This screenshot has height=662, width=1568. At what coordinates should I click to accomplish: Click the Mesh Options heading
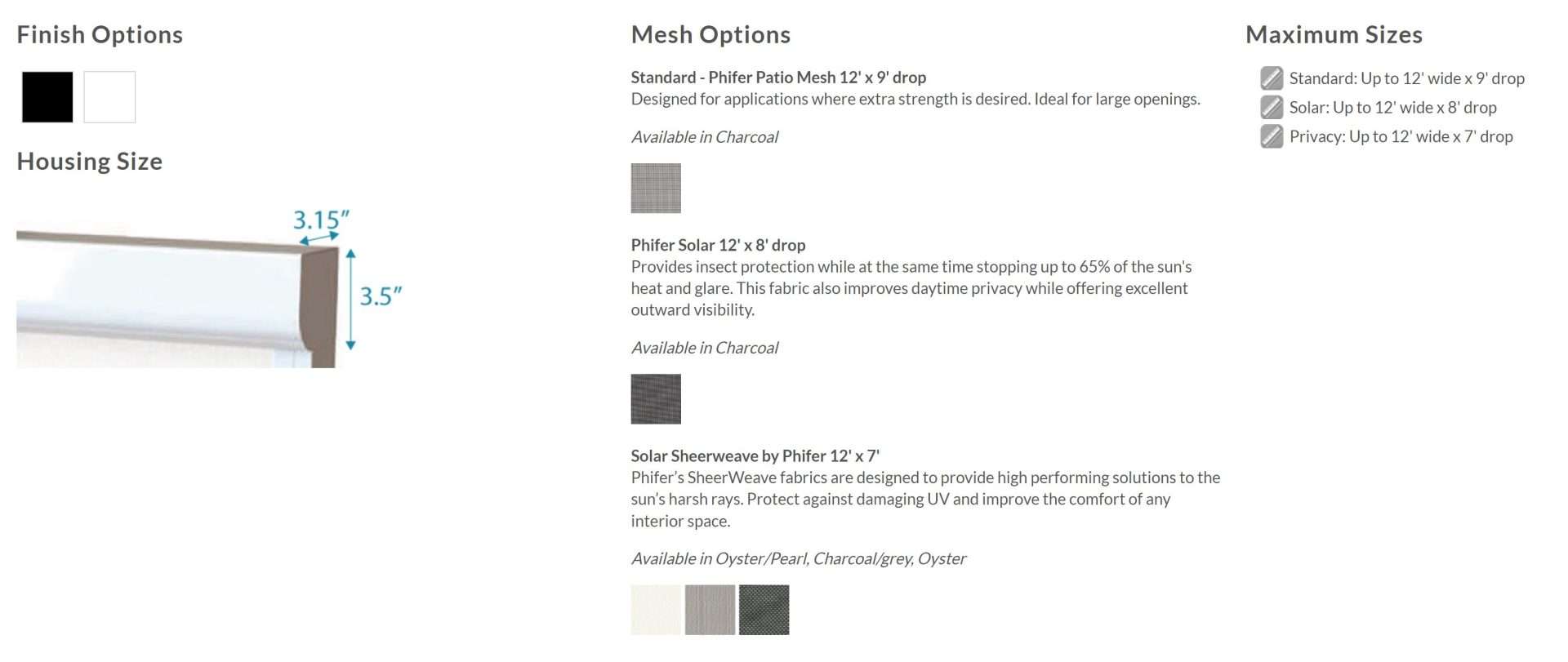click(710, 34)
